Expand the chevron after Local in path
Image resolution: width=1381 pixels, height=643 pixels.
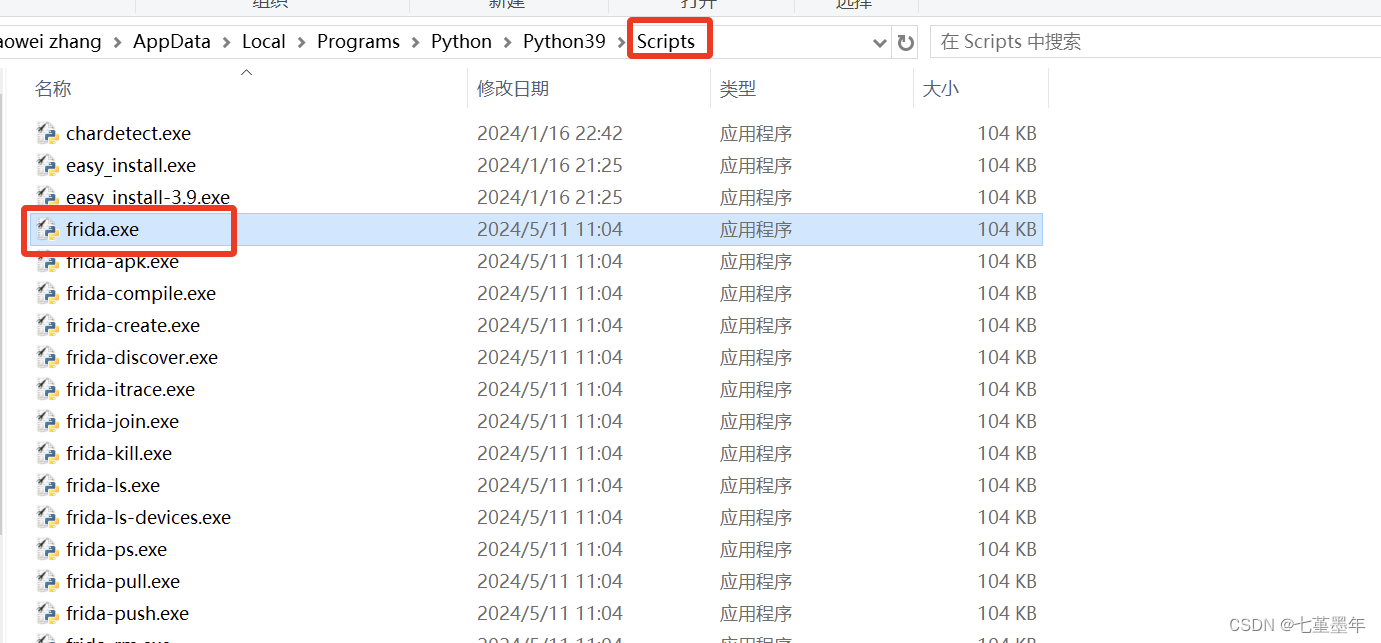[x=301, y=42]
